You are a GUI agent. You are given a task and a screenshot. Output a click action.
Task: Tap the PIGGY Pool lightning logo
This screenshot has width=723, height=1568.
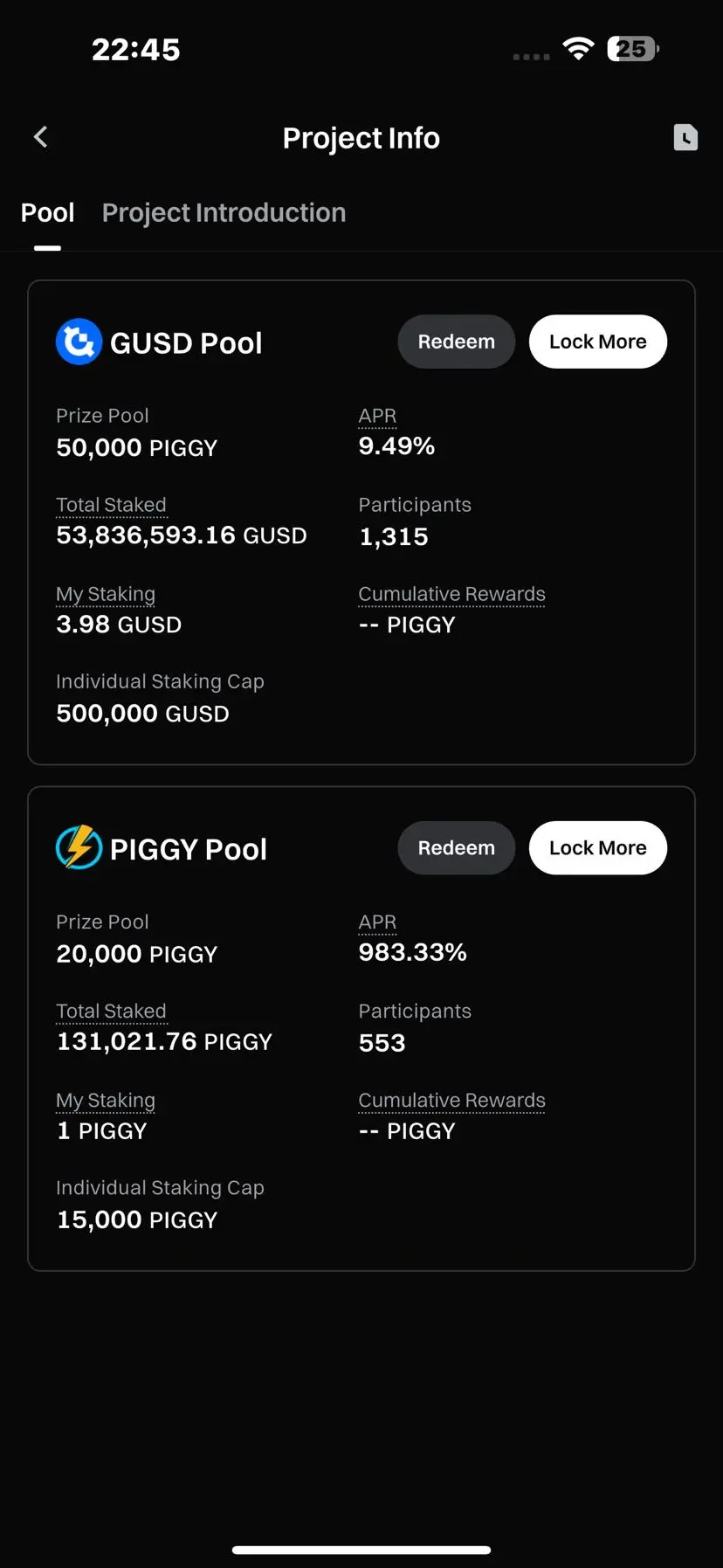pos(79,847)
